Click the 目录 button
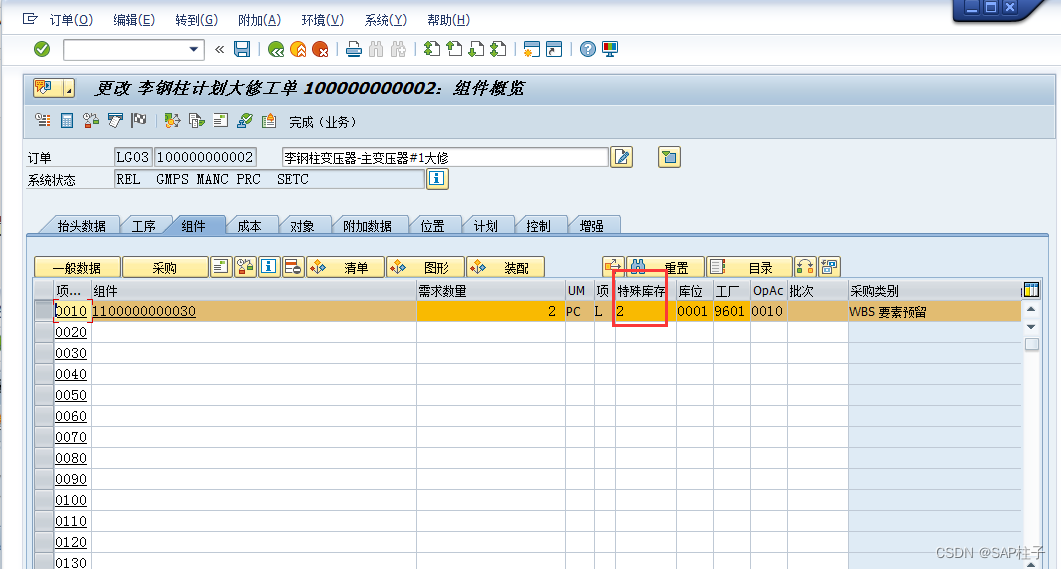Screen dimensions: 1061x569 click(x=749, y=268)
